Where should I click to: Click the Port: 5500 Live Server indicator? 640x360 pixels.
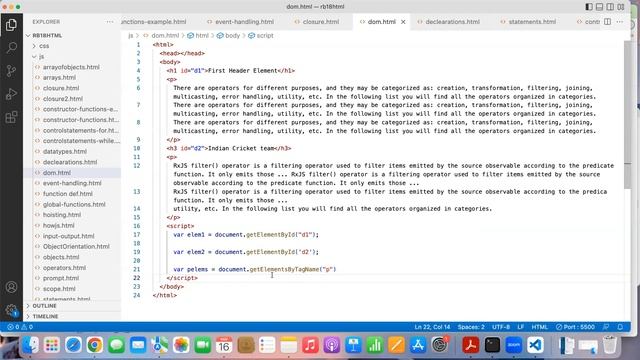coord(575,327)
